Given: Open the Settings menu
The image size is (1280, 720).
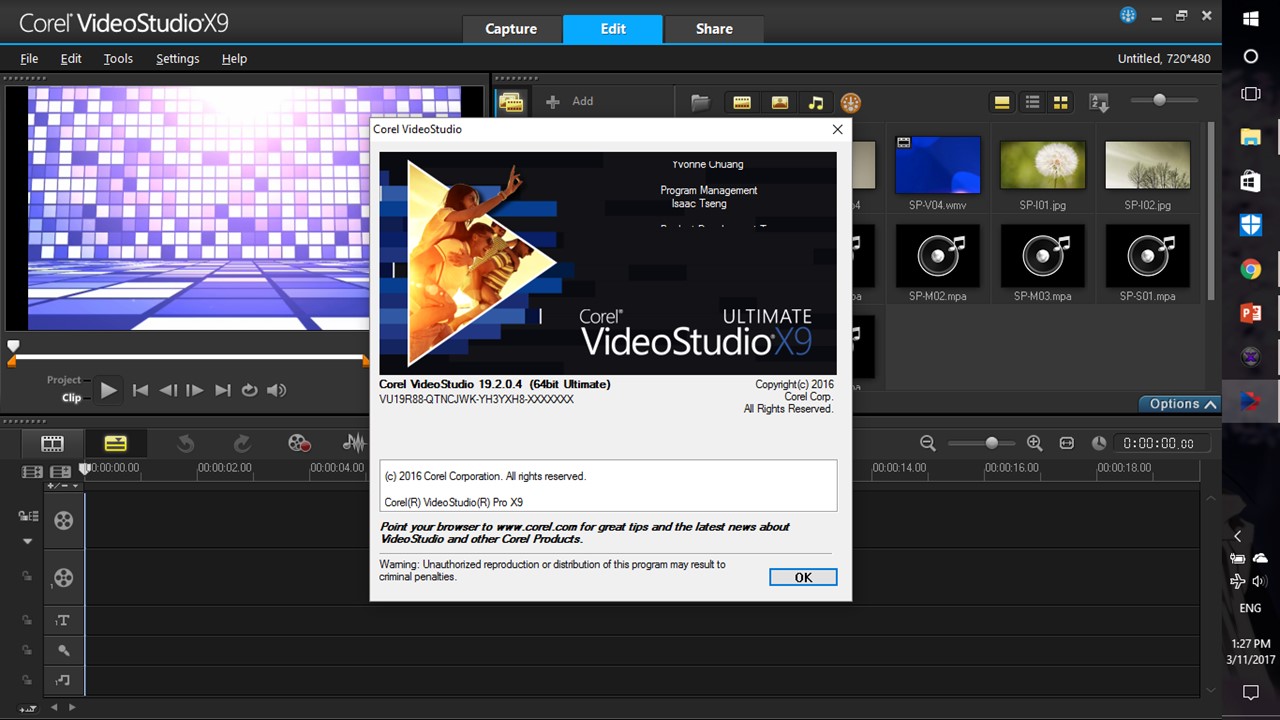Looking at the screenshot, I should click(177, 59).
